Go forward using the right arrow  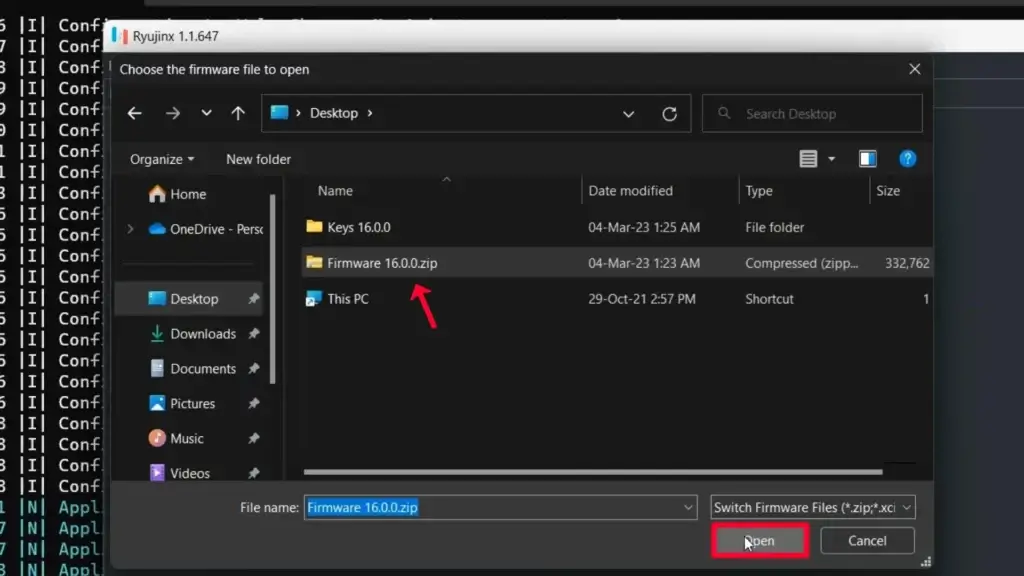(172, 114)
